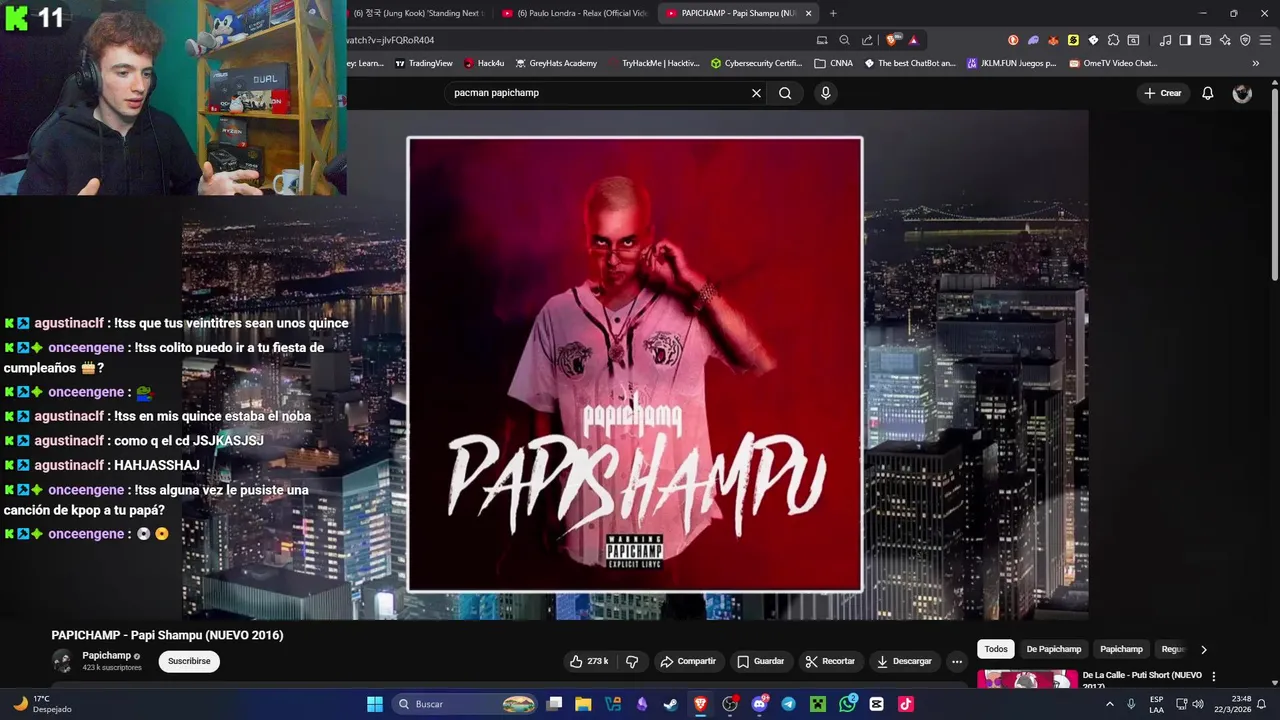Click the taskbar Buscar search field
This screenshot has height=720, width=1280.
point(466,704)
